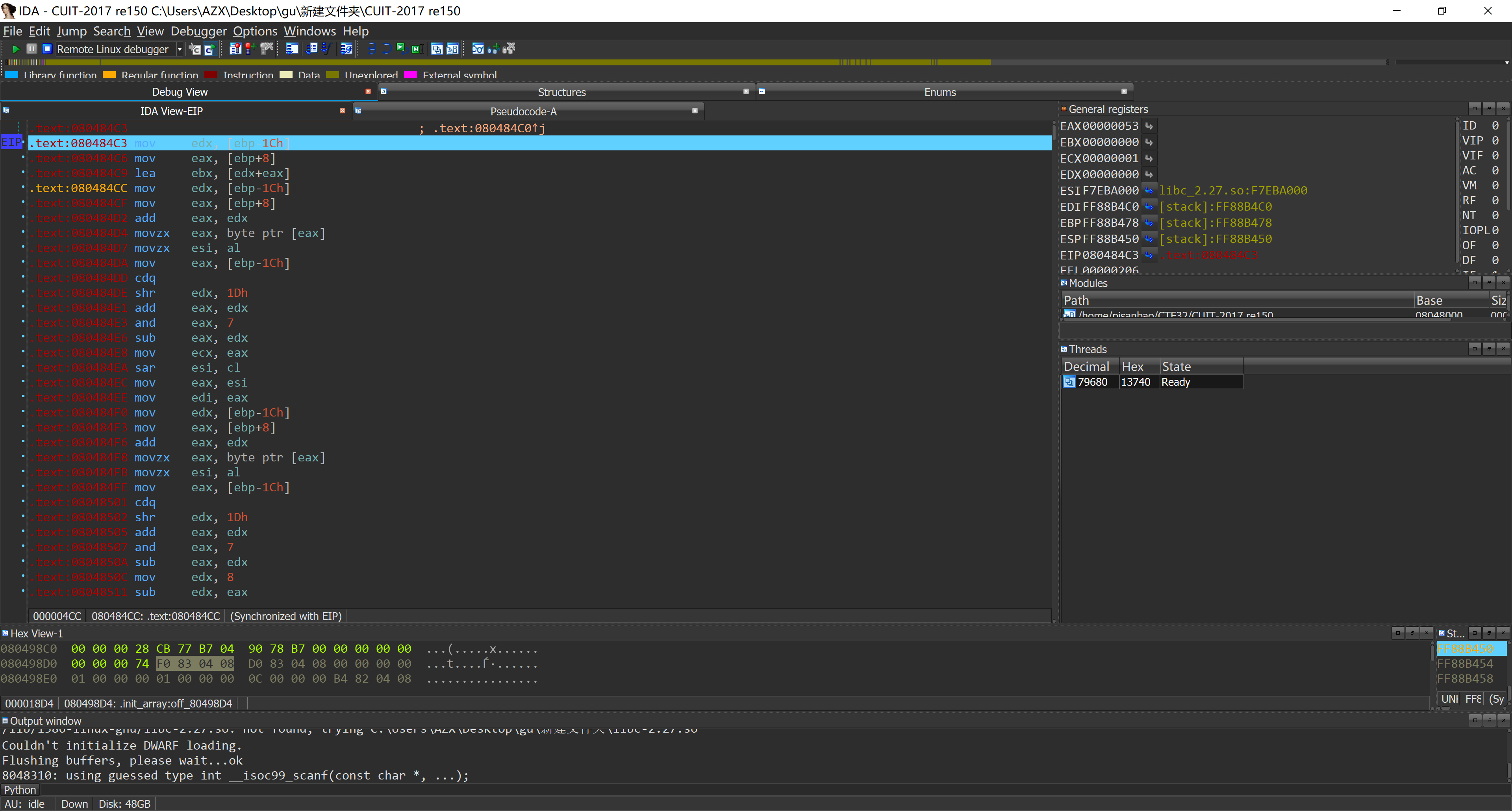1512x811 pixels.
Task: Click the instruction tracing icon
Action: [312, 49]
